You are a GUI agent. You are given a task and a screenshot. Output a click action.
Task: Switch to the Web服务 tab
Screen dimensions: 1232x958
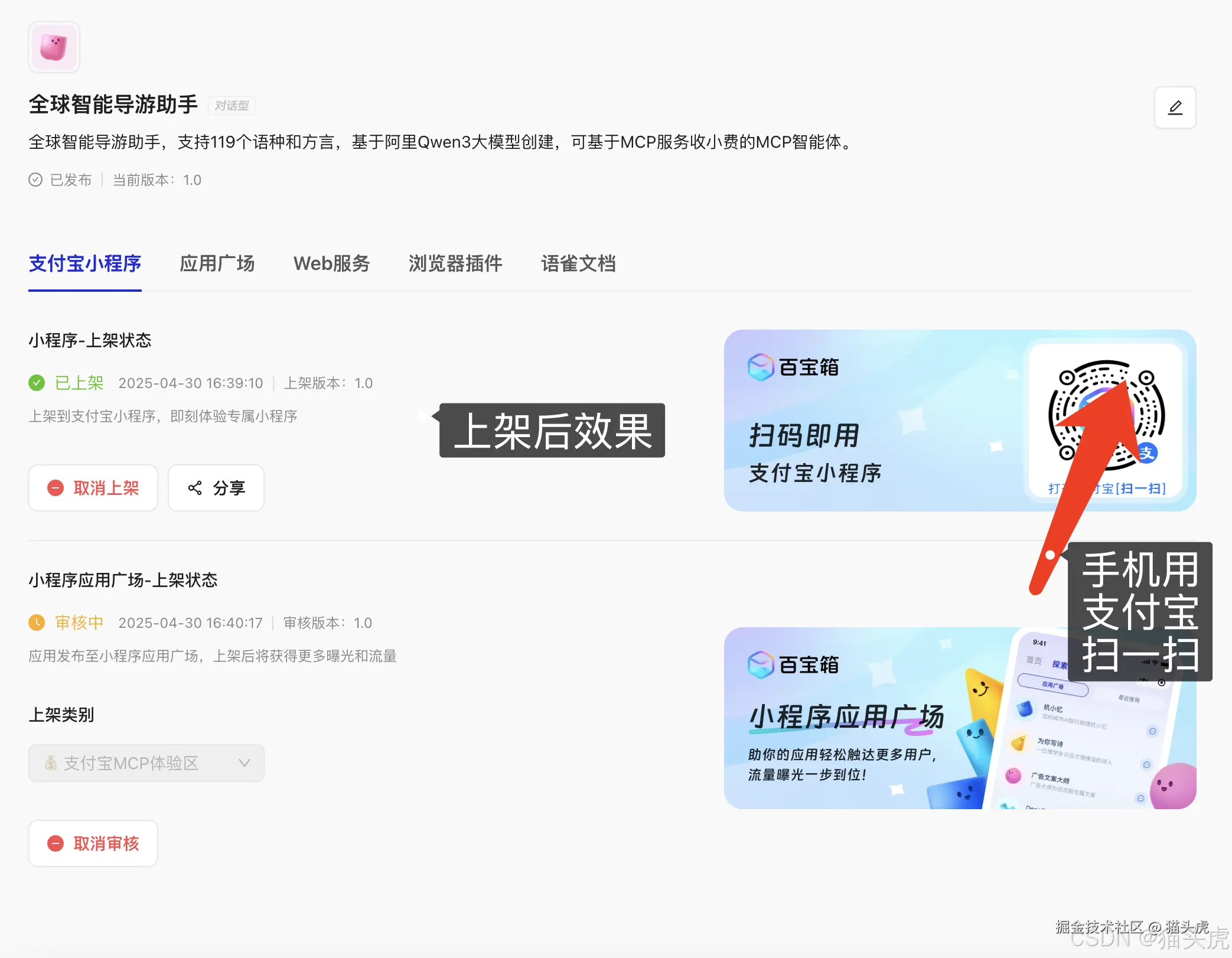[x=331, y=264]
